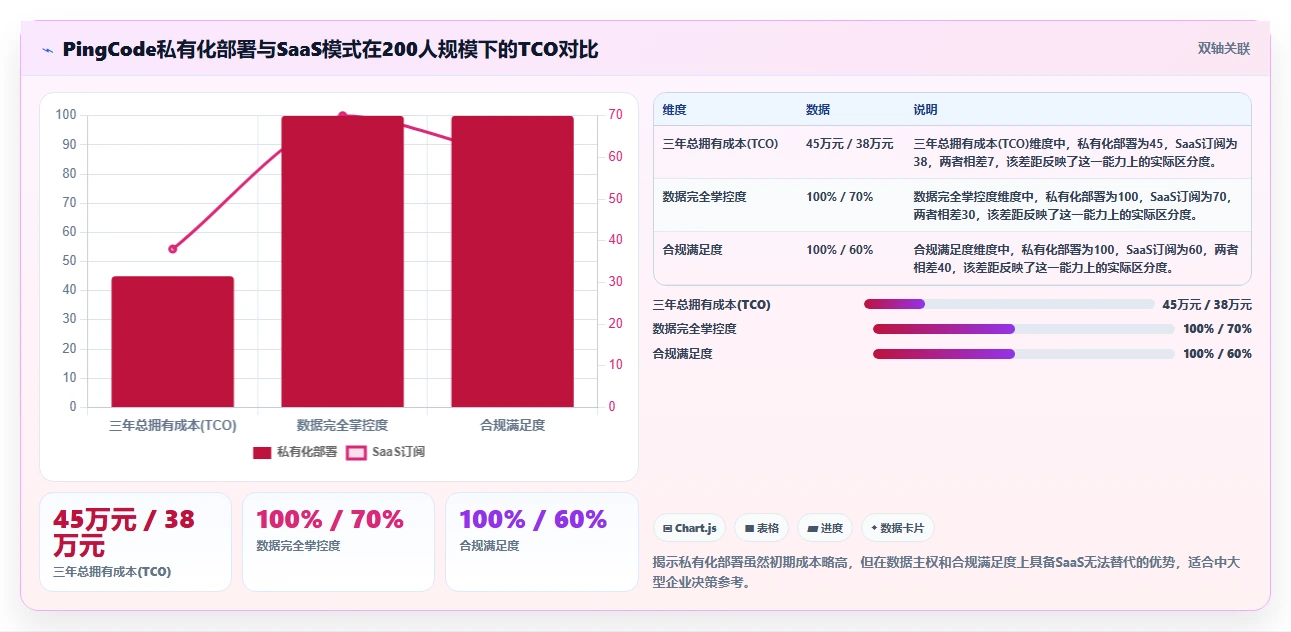1291x632 pixels.
Task: Click the 三年总拥有成本(TCO) bar in chart
Action: click(172, 342)
